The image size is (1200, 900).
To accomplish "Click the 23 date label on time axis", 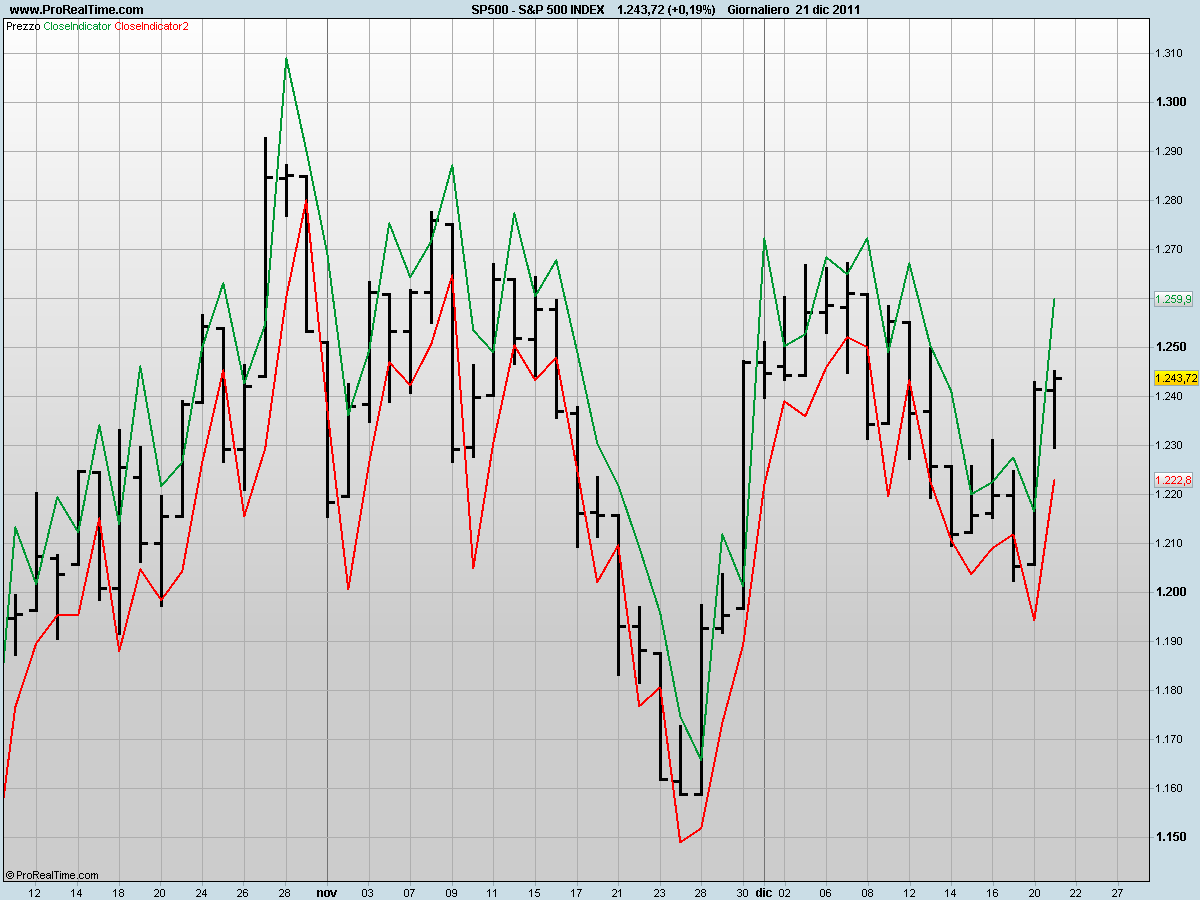I will click(659, 891).
